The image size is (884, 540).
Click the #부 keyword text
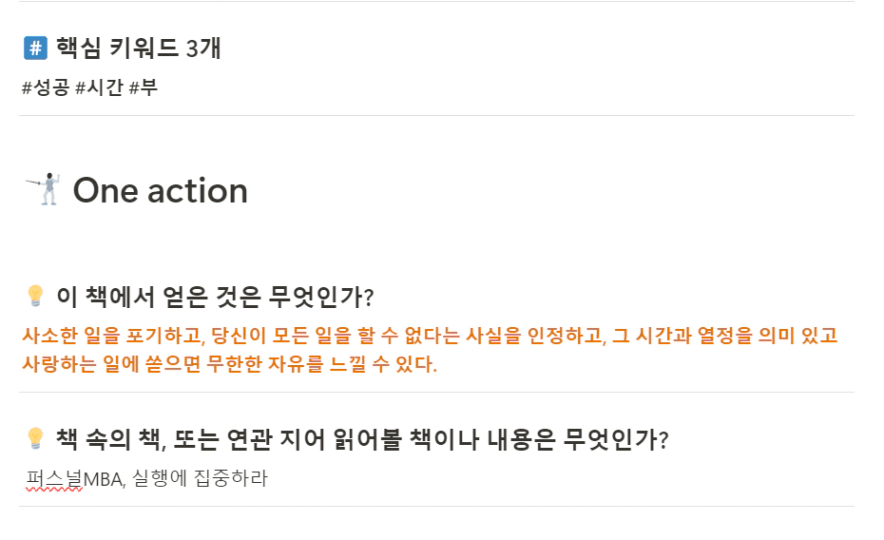point(143,88)
